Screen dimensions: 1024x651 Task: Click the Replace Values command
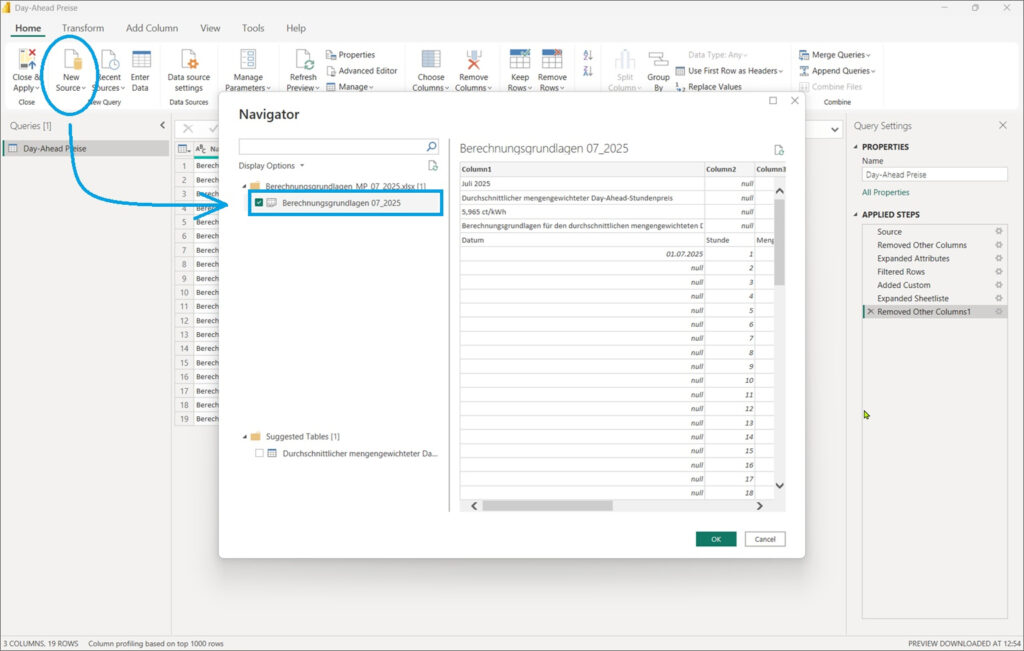[708, 87]
